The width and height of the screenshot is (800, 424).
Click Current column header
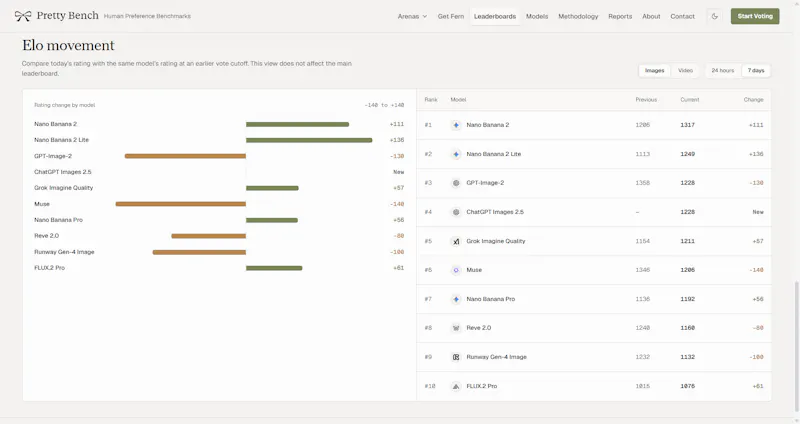690,99
